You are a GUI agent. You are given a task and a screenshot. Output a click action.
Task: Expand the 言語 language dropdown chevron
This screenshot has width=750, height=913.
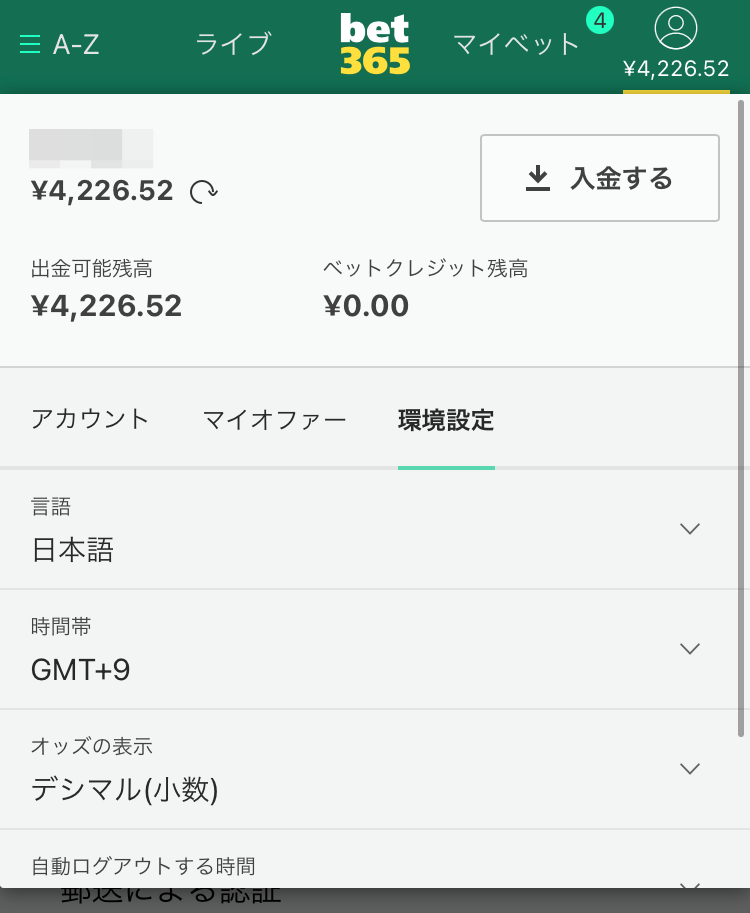tap(690, 529)
